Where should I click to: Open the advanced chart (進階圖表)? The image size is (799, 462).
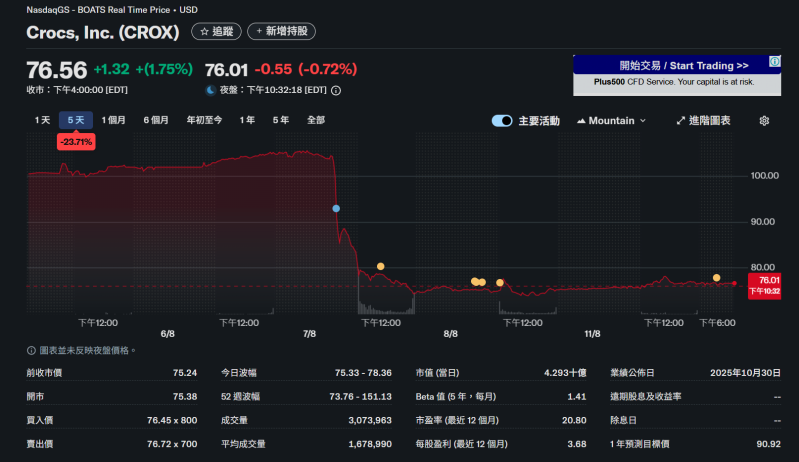pyautogui.click(x=703, y=121)
